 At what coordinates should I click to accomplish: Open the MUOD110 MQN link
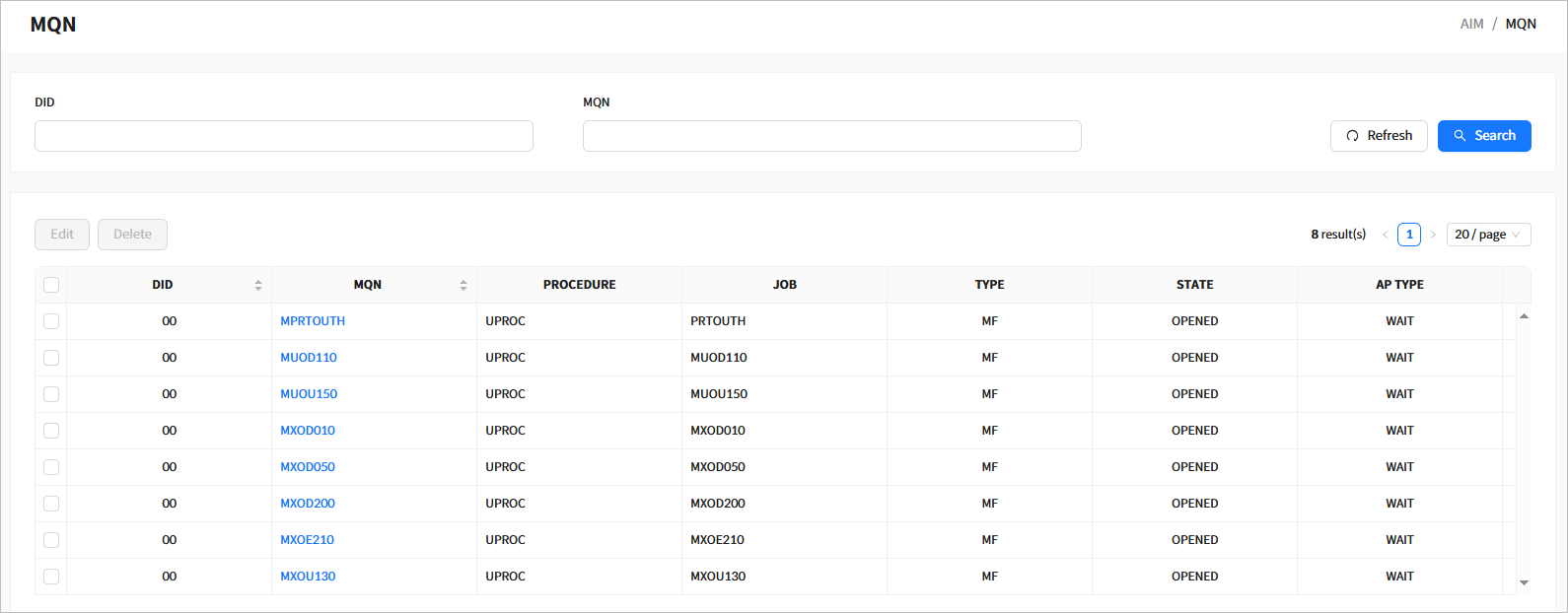click(309, 358)
